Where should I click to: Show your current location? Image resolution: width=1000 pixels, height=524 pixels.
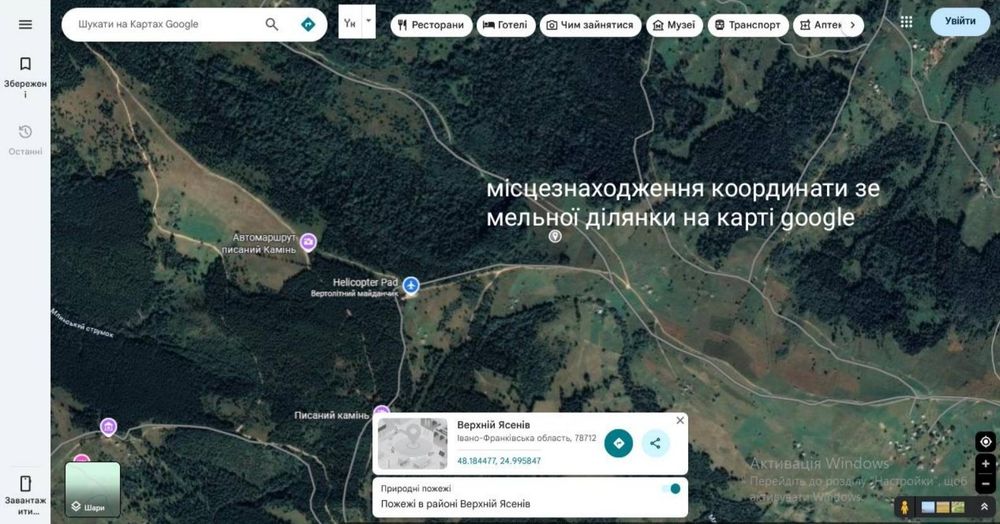pos(985,441)
